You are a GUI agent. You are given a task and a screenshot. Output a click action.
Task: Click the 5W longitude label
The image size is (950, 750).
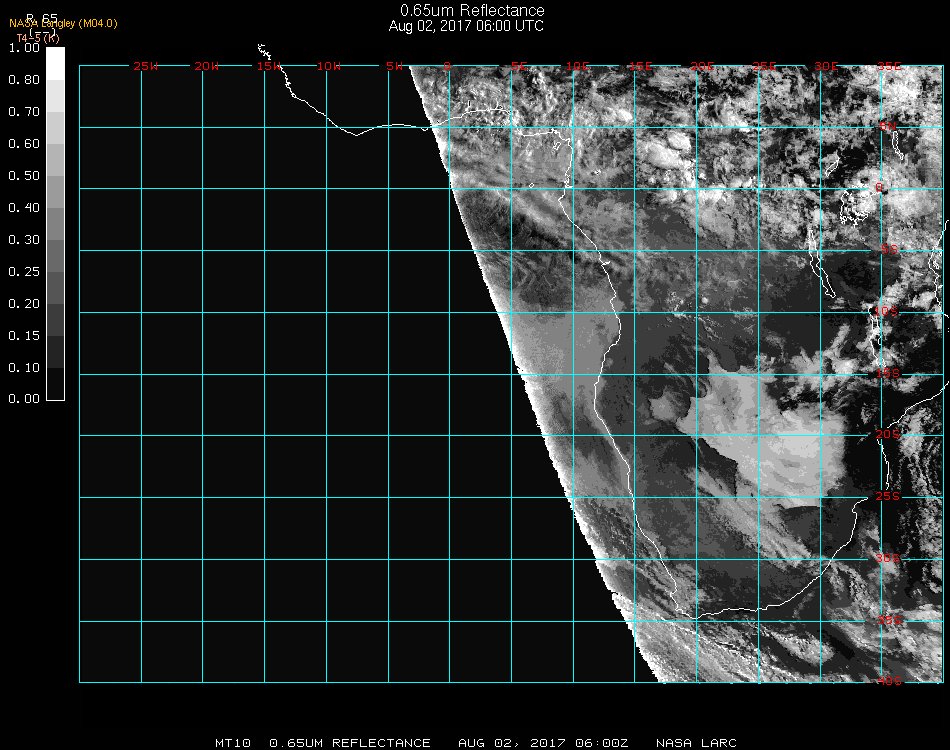point(394,66)
